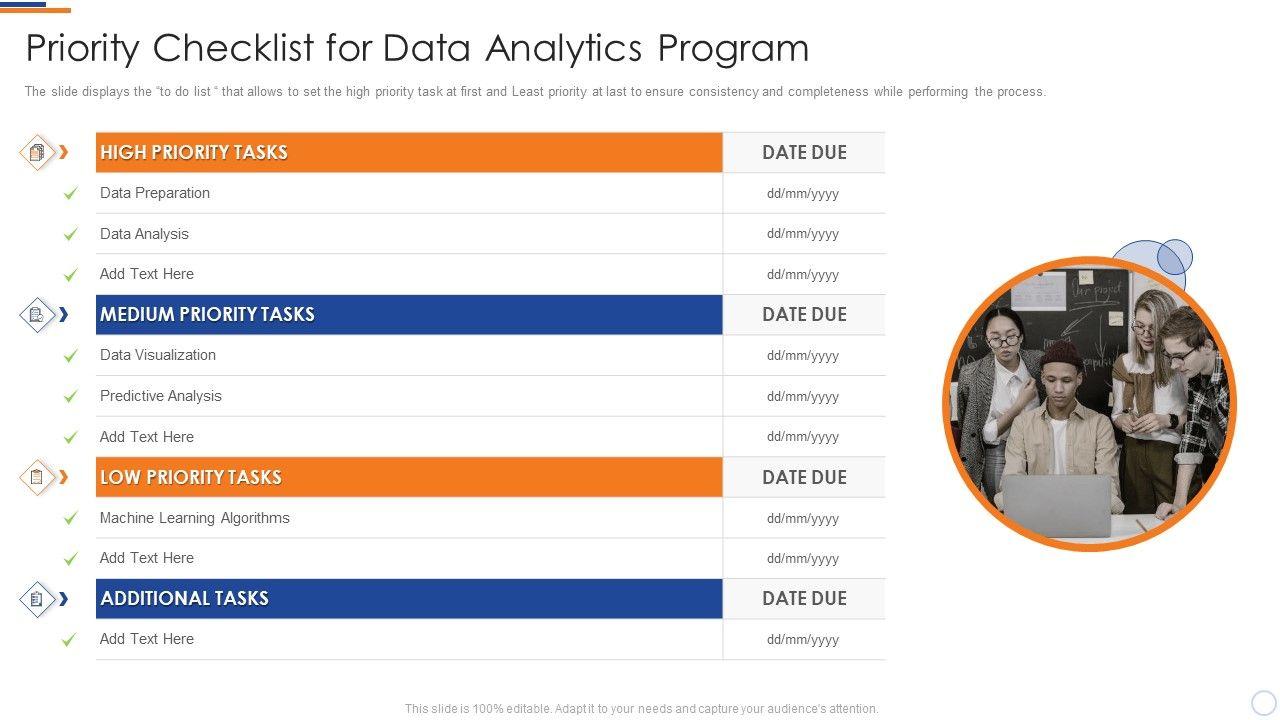The height and width of the screenshot is (720, 1280).
Task: Click the circle icon at bottom-right corner
Action: coord(1264,702)
